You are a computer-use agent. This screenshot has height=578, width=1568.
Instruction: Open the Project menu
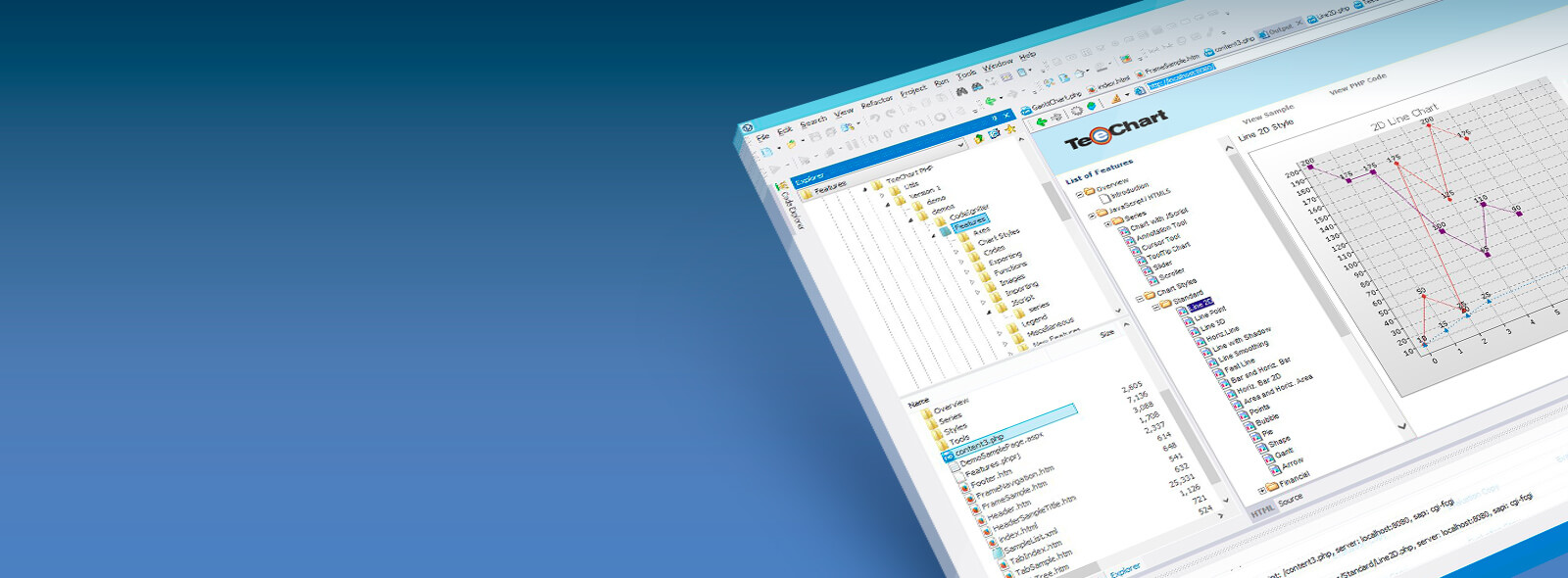click(x=913, y=90)
